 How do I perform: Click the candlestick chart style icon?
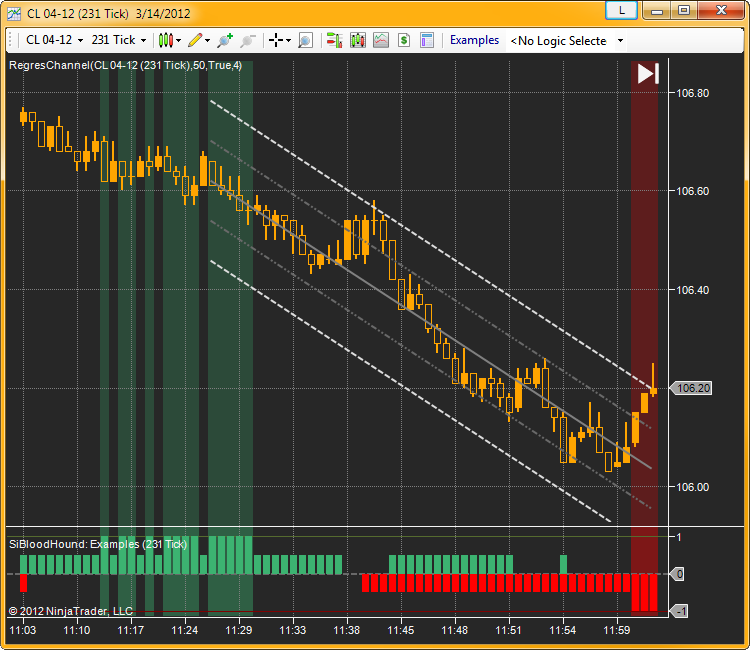point(165,40)
